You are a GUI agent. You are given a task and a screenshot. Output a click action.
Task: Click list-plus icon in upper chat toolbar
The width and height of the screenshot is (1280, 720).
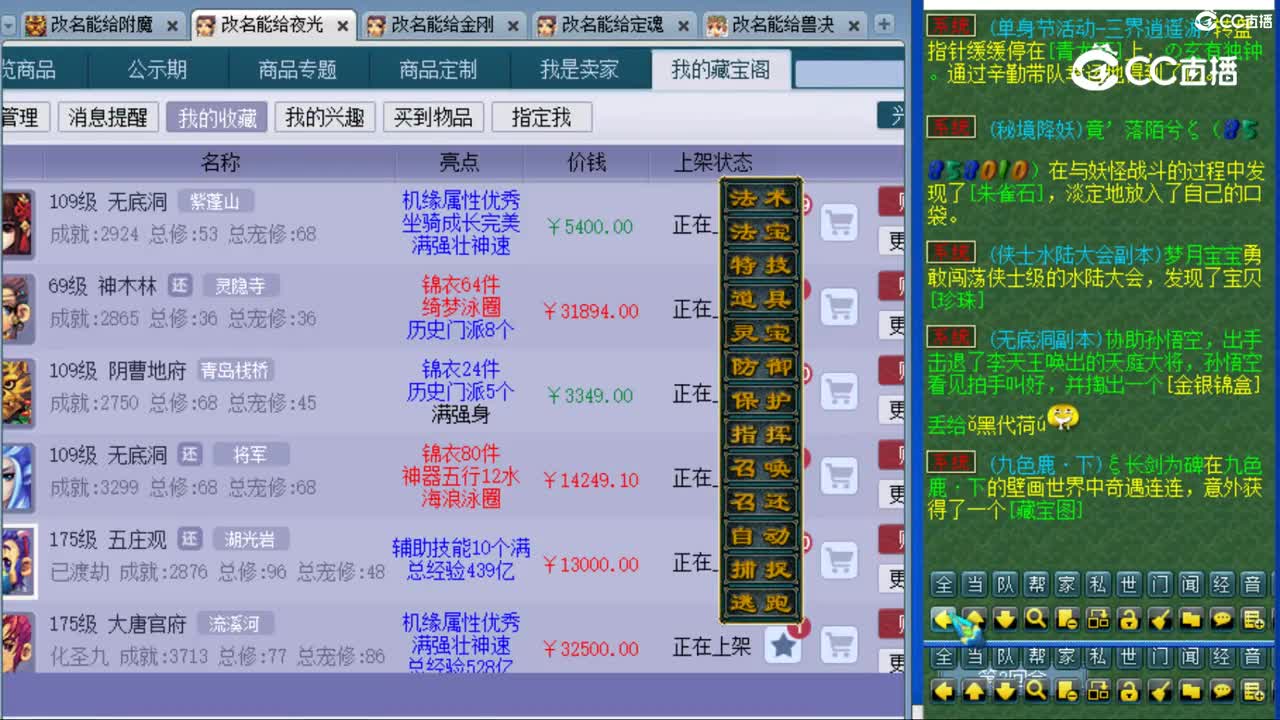point(1254,619)
